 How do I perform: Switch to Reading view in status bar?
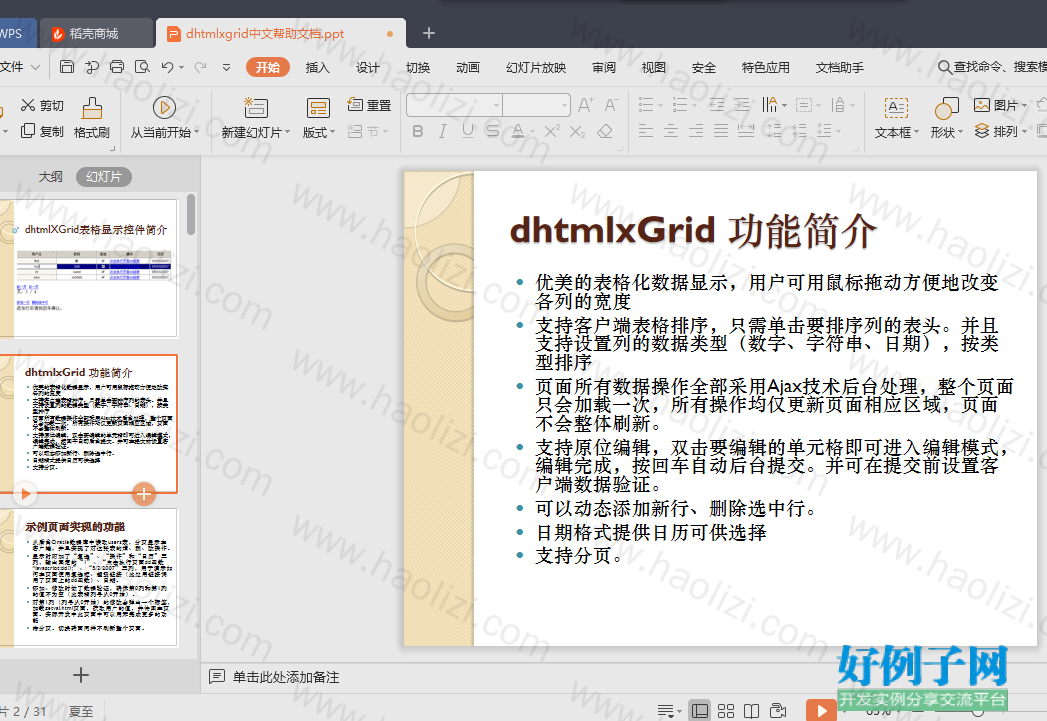coord(751,710)
